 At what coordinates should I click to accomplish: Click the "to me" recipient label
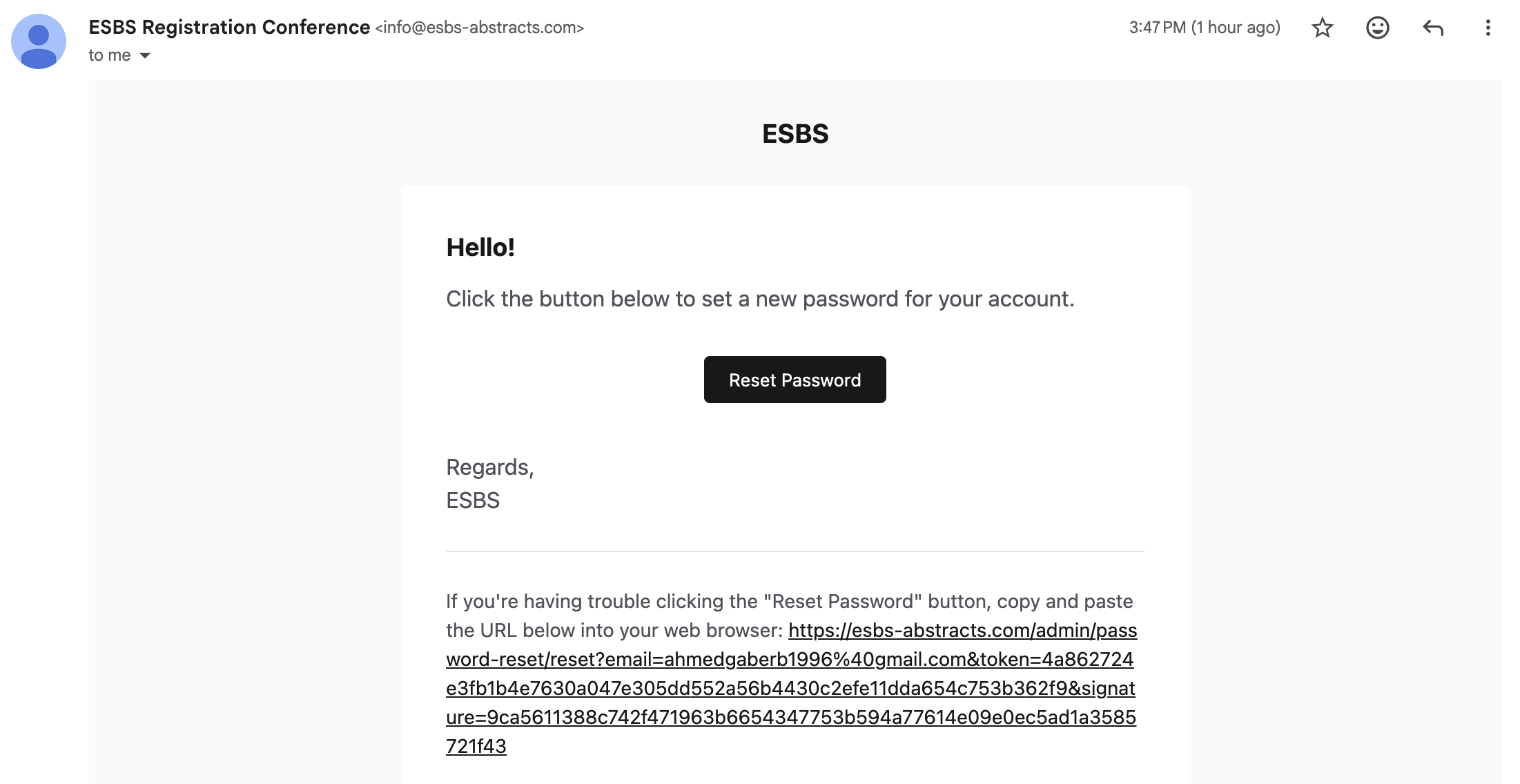pyautogui.click(x=110, y=55)
